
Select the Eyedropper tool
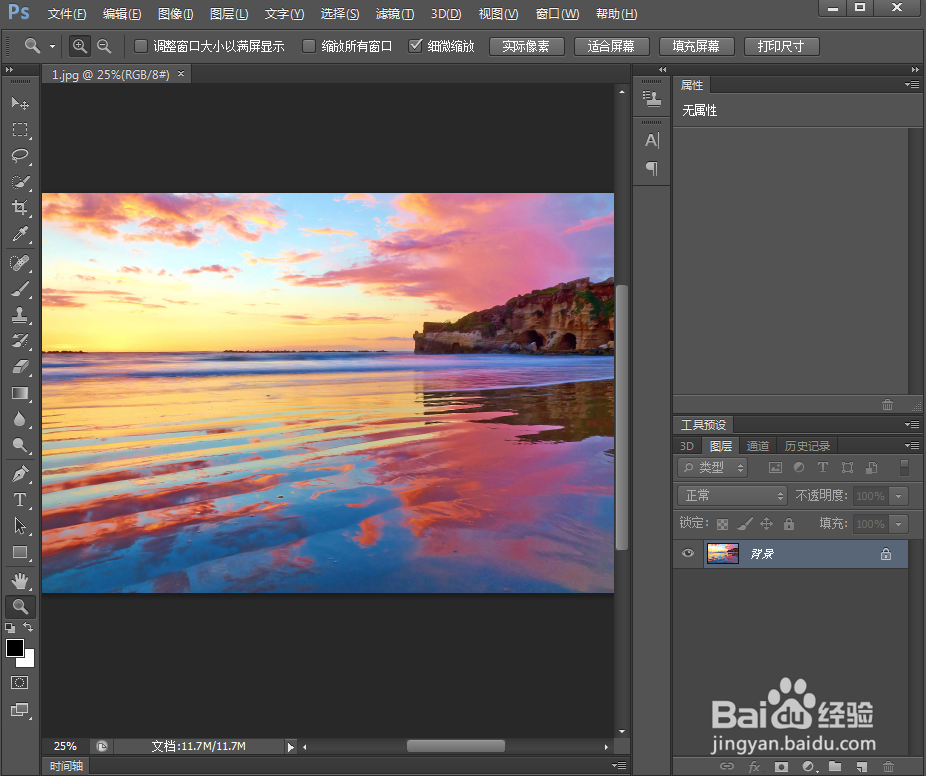[x=20, y=234]
